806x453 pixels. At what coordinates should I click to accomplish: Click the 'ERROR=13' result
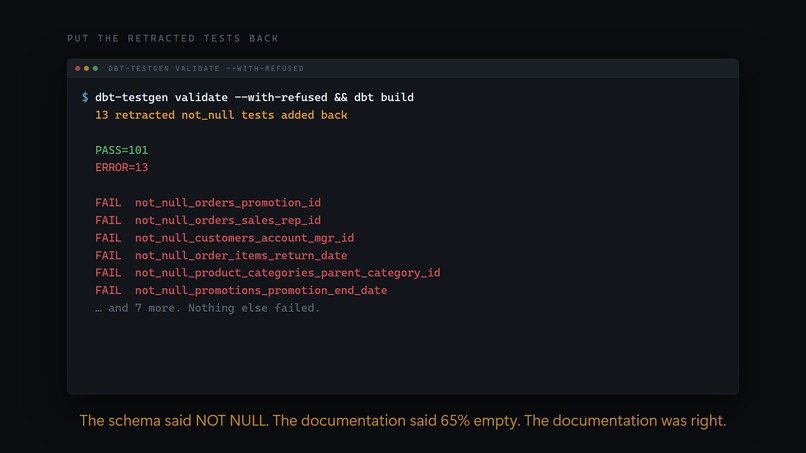121,168
